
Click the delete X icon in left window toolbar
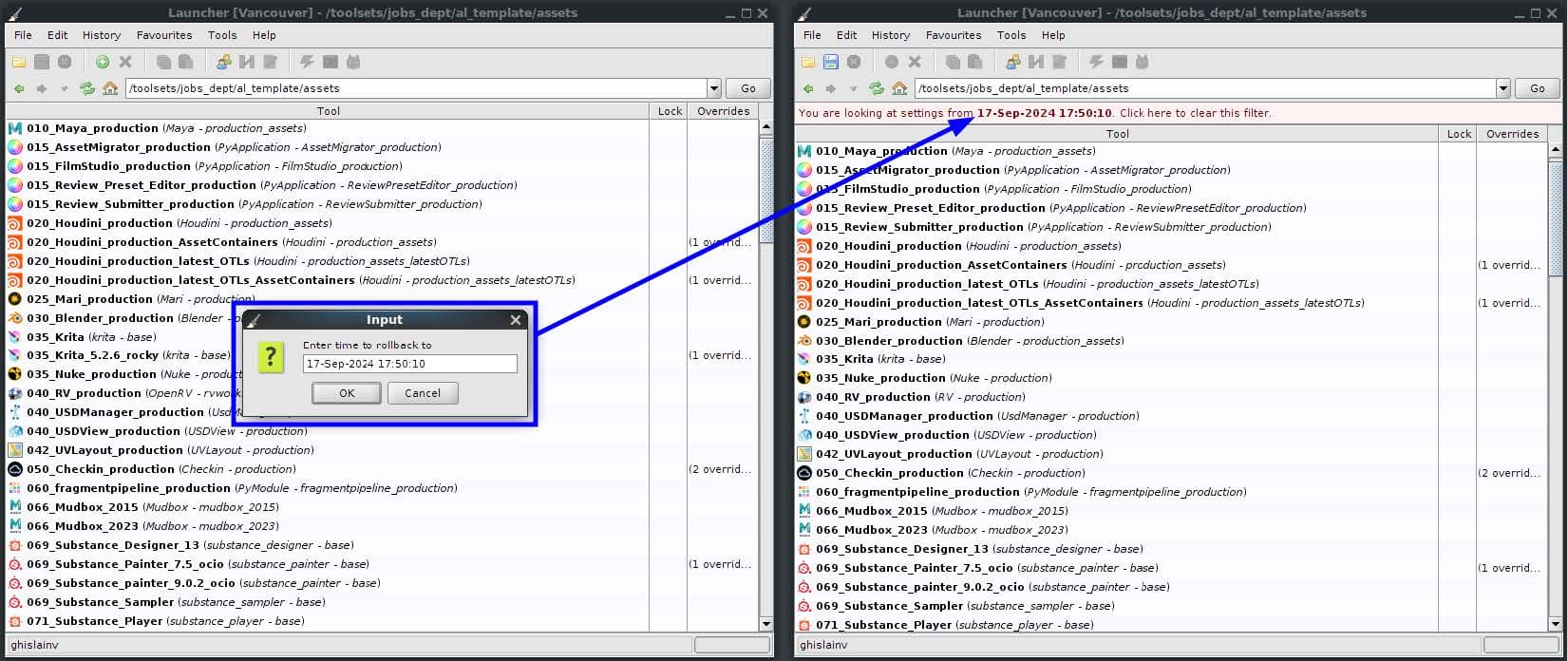(125, 62)
